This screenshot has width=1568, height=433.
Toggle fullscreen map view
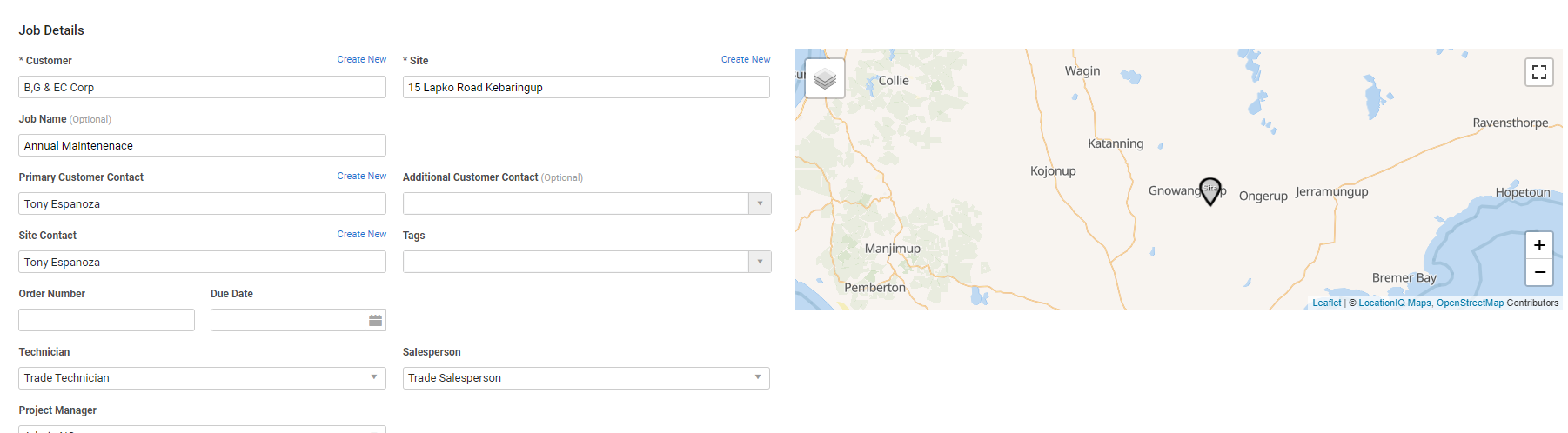pyautogui.click(x=1538, y=71)
